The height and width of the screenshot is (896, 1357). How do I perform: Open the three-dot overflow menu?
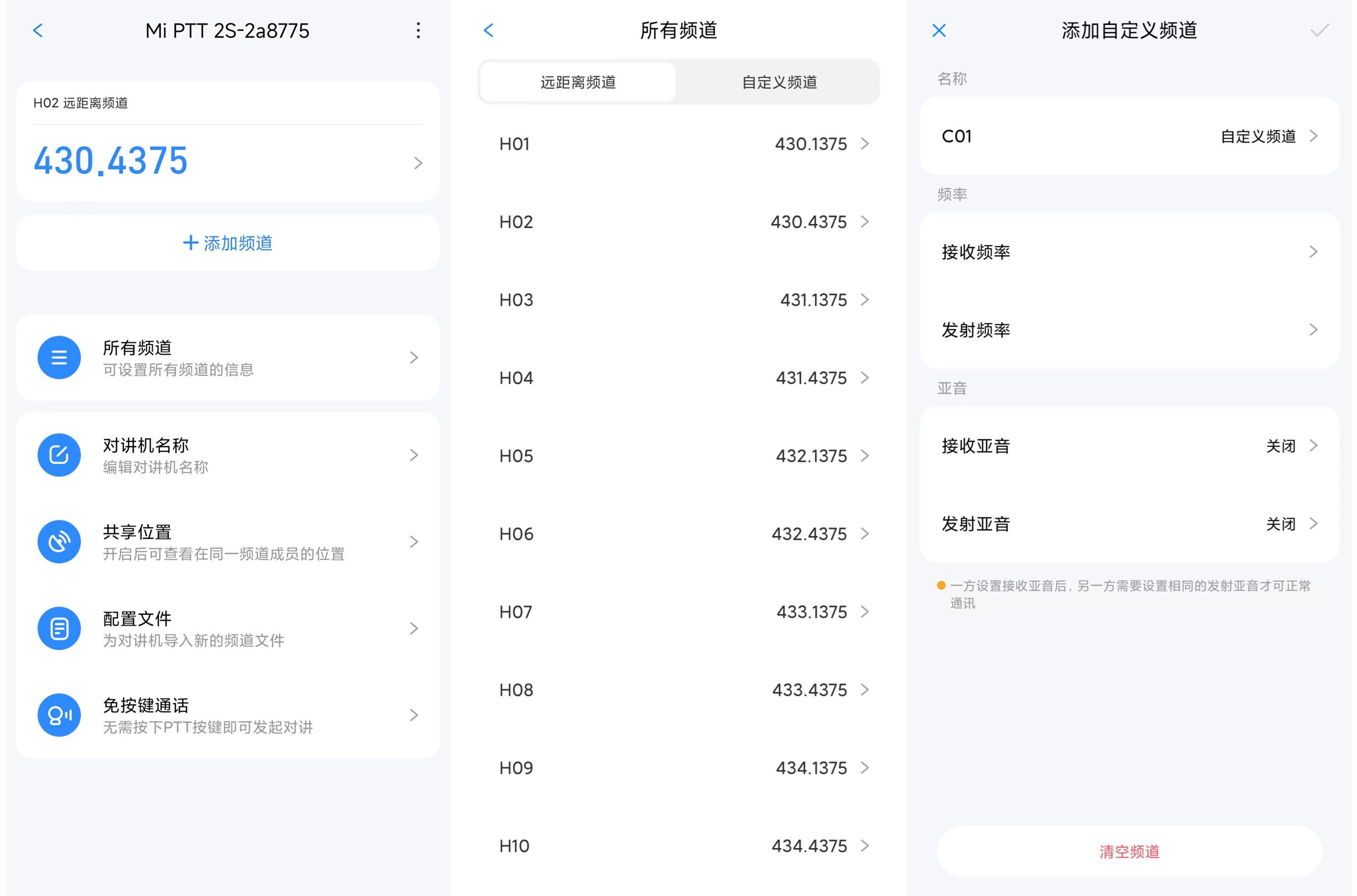point(419,30)
